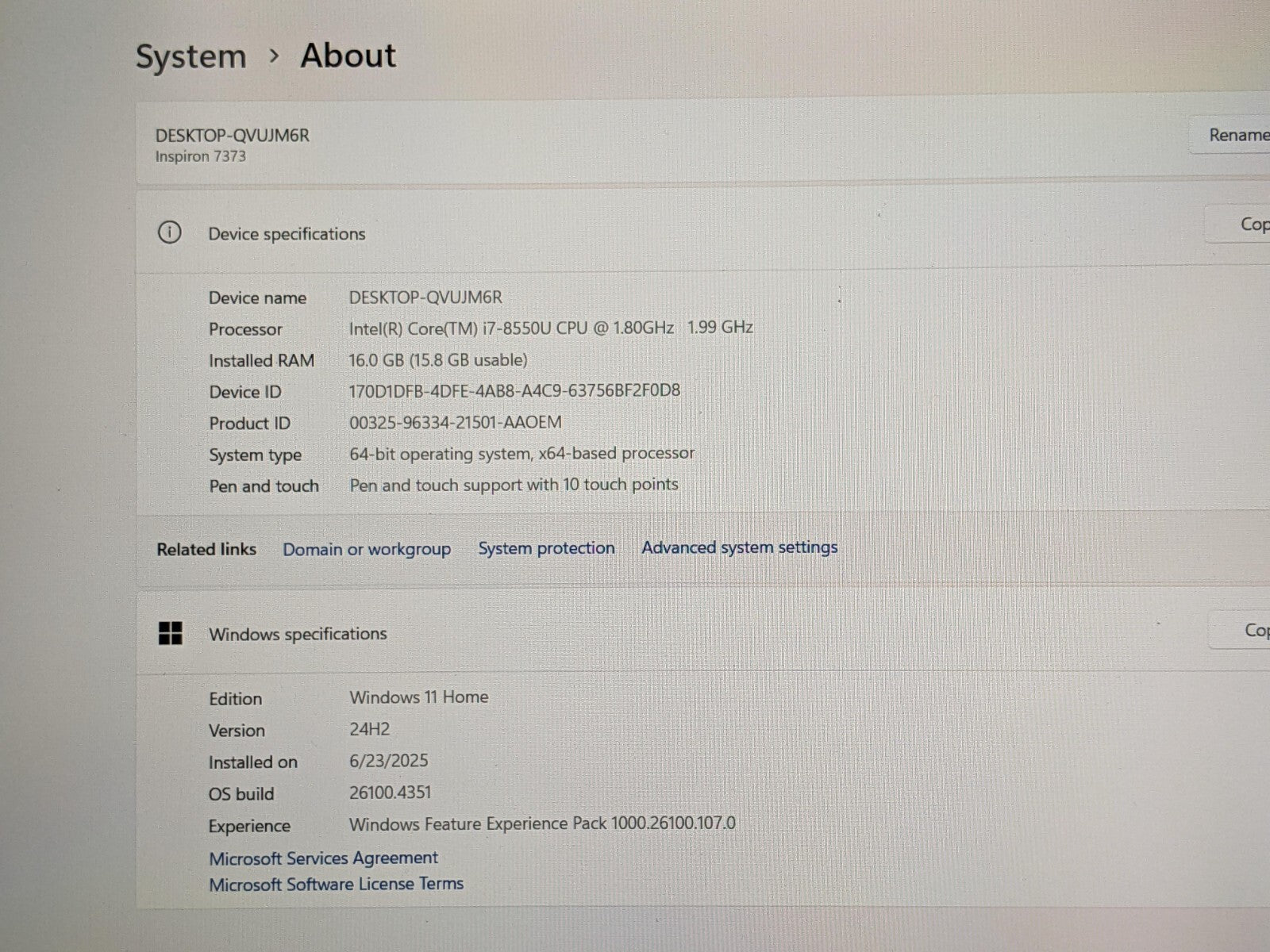Open Microsoft Services Agreement

tap(323, 858)
